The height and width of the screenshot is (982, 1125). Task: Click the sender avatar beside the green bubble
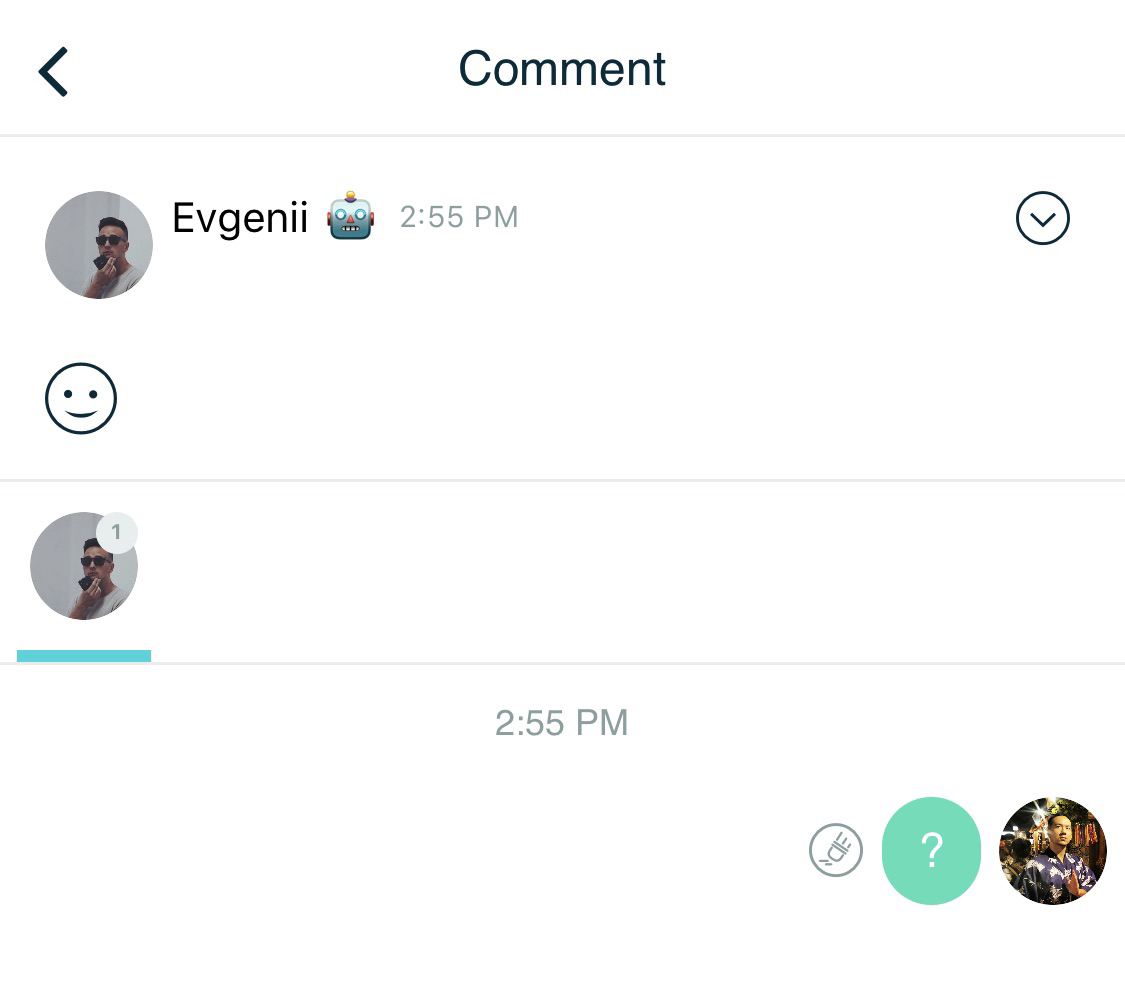click(x=1052, y=851)
